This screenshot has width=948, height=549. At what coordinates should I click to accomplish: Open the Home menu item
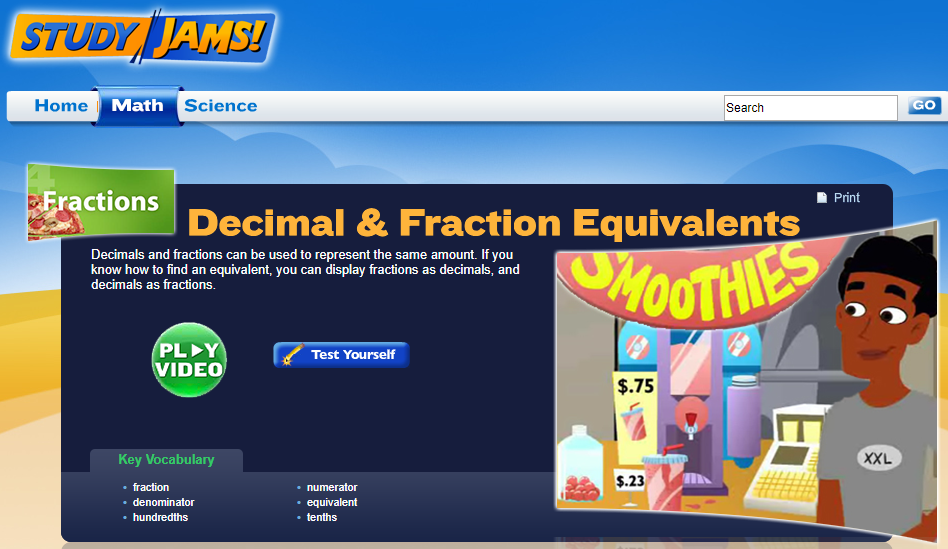[x=60, y=106]
